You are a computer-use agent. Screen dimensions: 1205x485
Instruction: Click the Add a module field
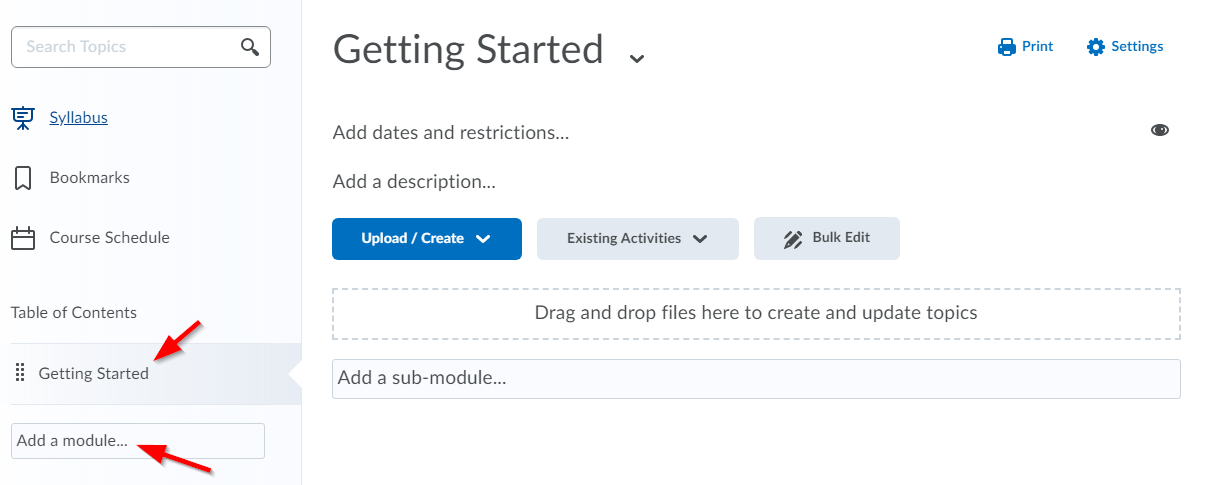pos(138,441)
